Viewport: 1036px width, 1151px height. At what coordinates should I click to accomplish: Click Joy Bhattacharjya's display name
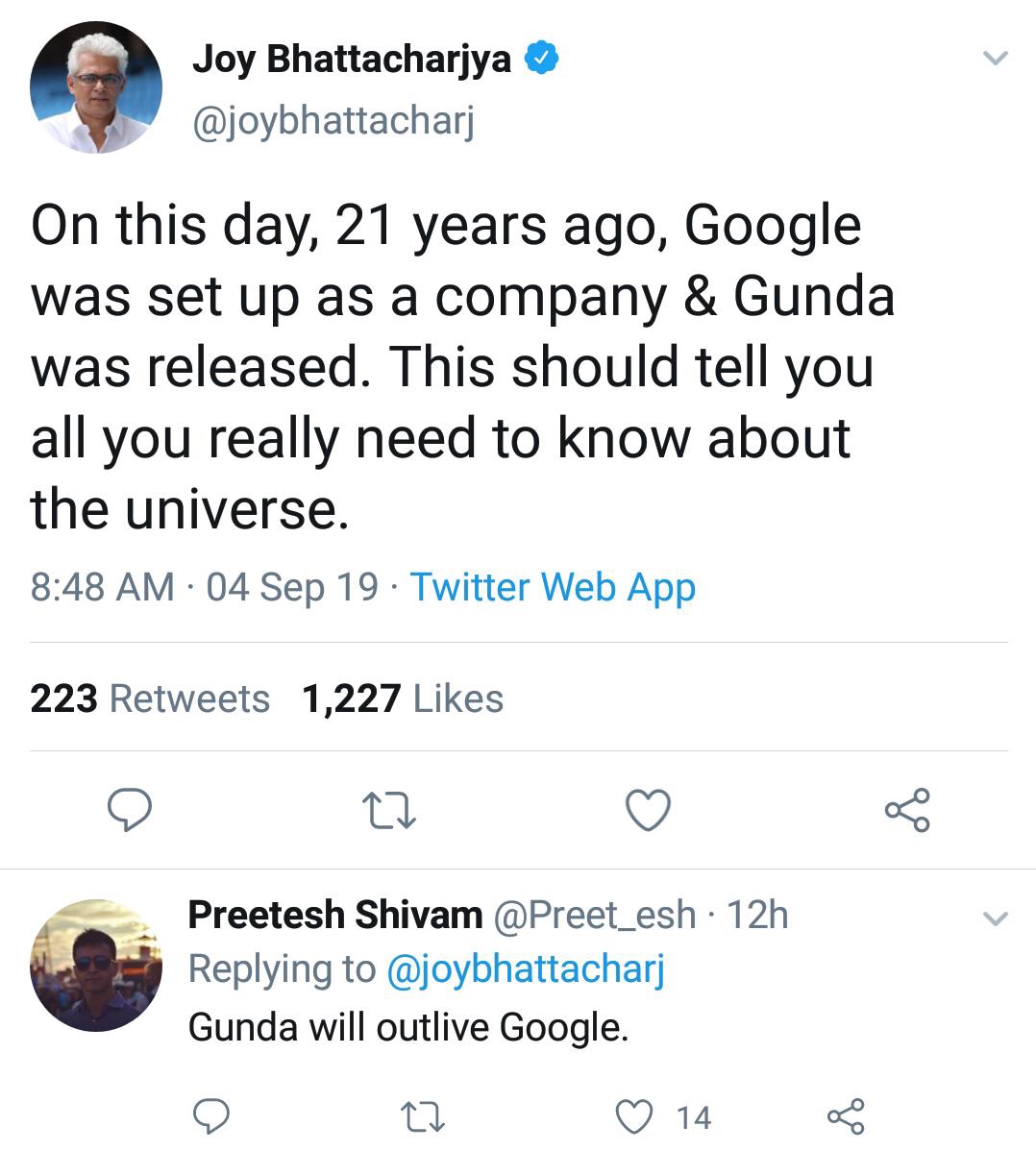352,59
